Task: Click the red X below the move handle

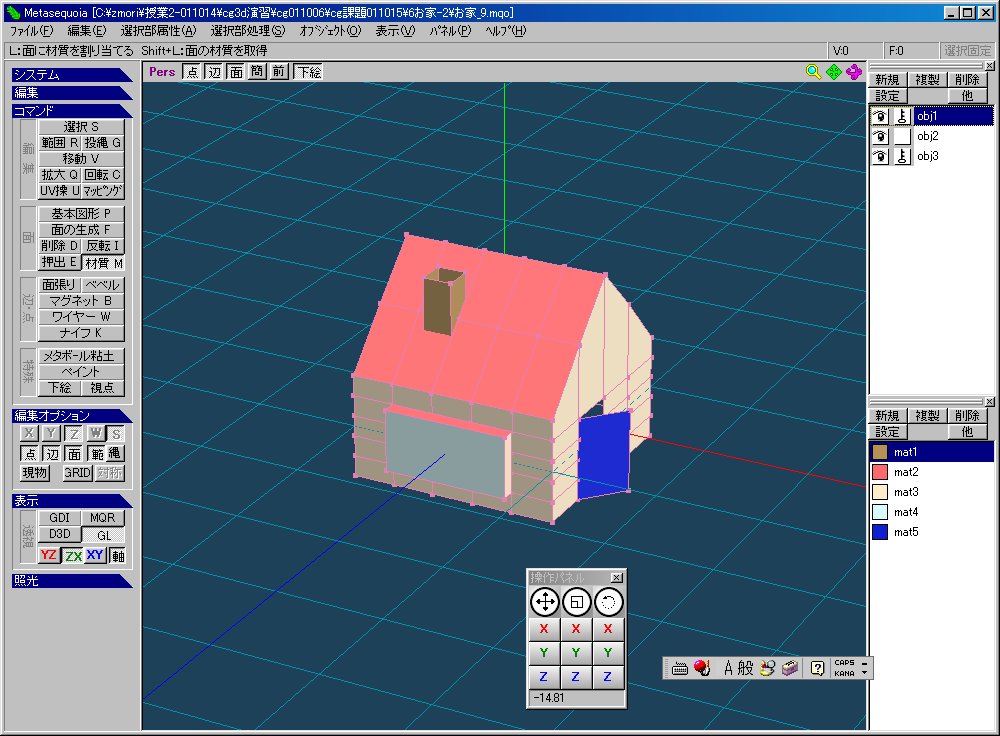Action: tap(544, 629)
